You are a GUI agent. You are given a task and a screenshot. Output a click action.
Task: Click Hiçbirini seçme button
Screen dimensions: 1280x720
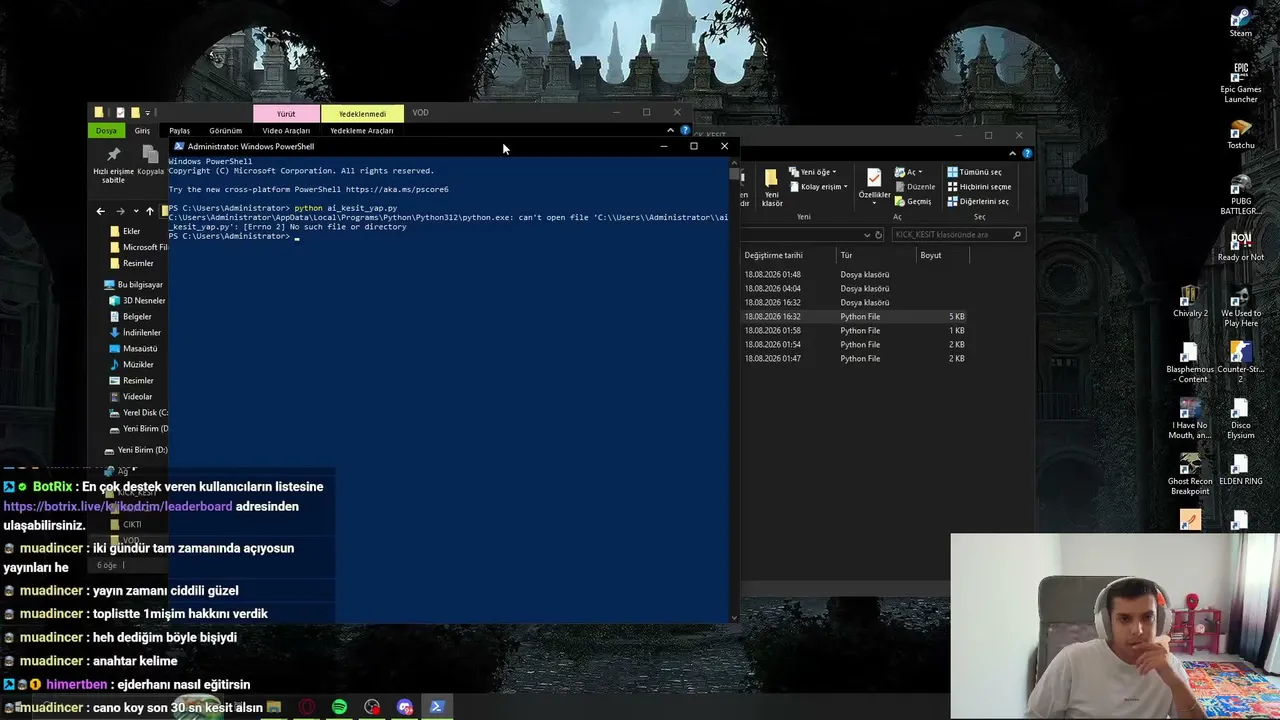(979, 187)
